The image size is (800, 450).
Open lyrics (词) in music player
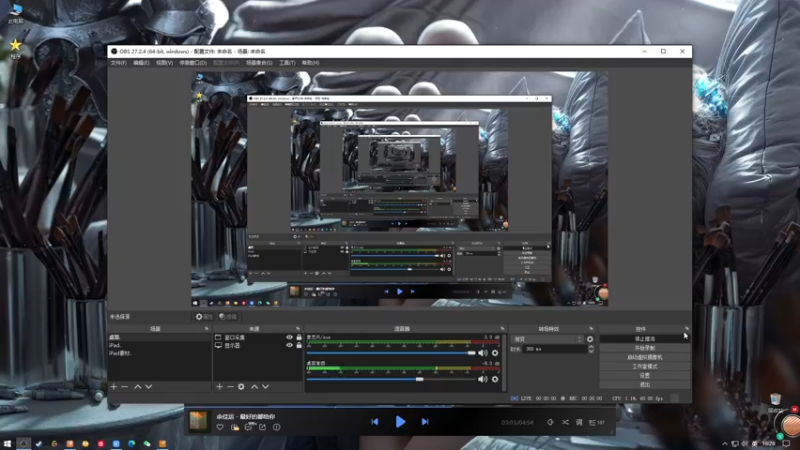(x=579, y=422)
